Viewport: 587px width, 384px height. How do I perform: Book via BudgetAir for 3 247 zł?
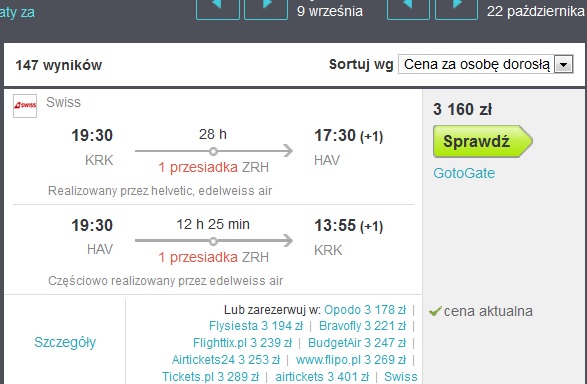tap(357, 342)
